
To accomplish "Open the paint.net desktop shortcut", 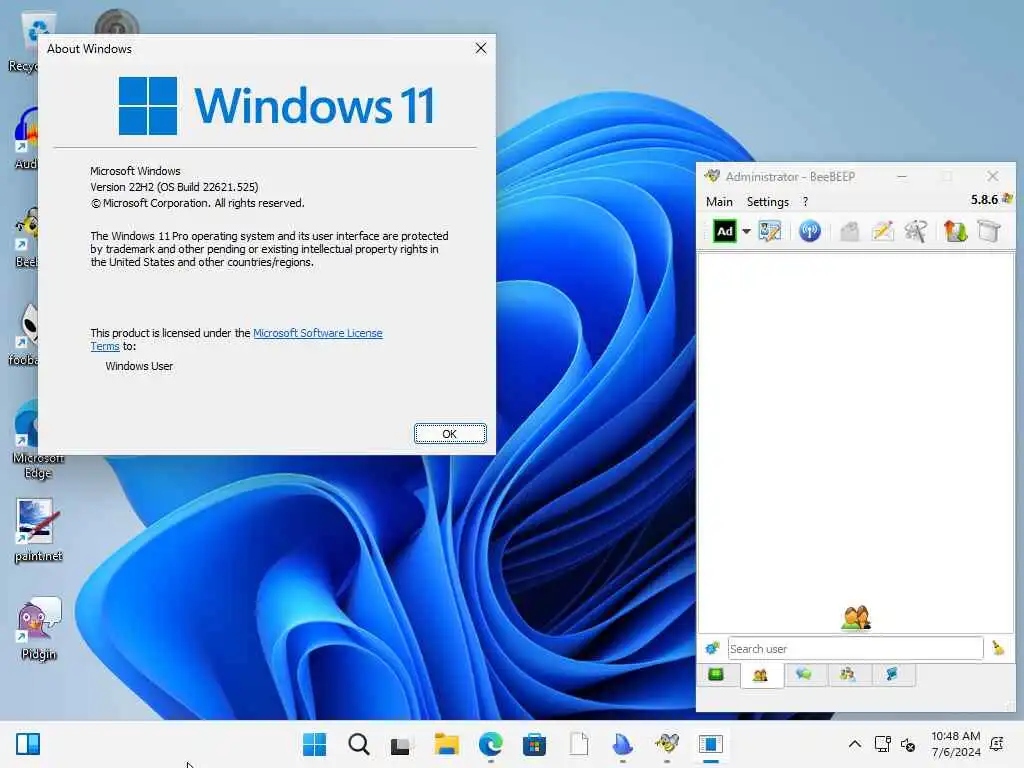I will click(39, 530).
